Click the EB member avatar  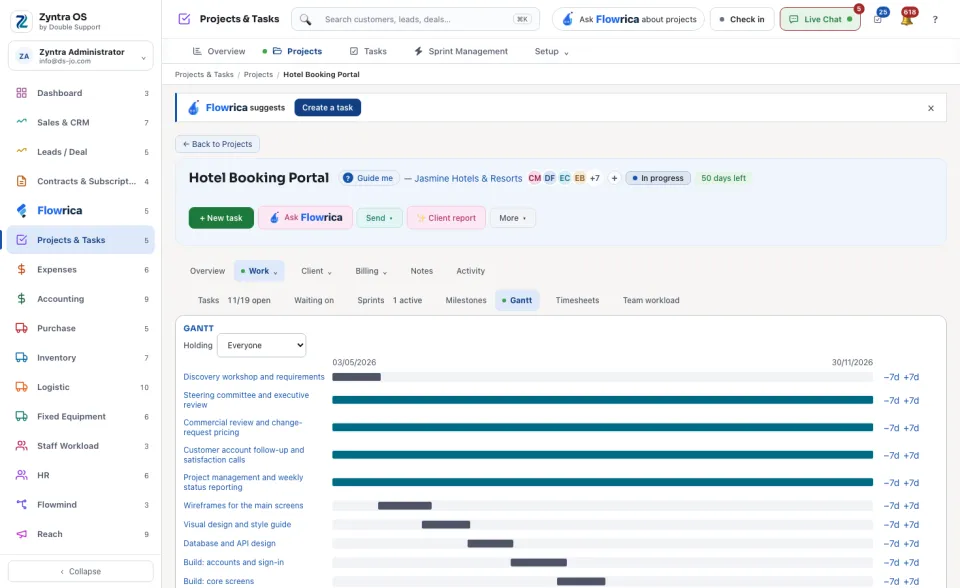(579, 178)
